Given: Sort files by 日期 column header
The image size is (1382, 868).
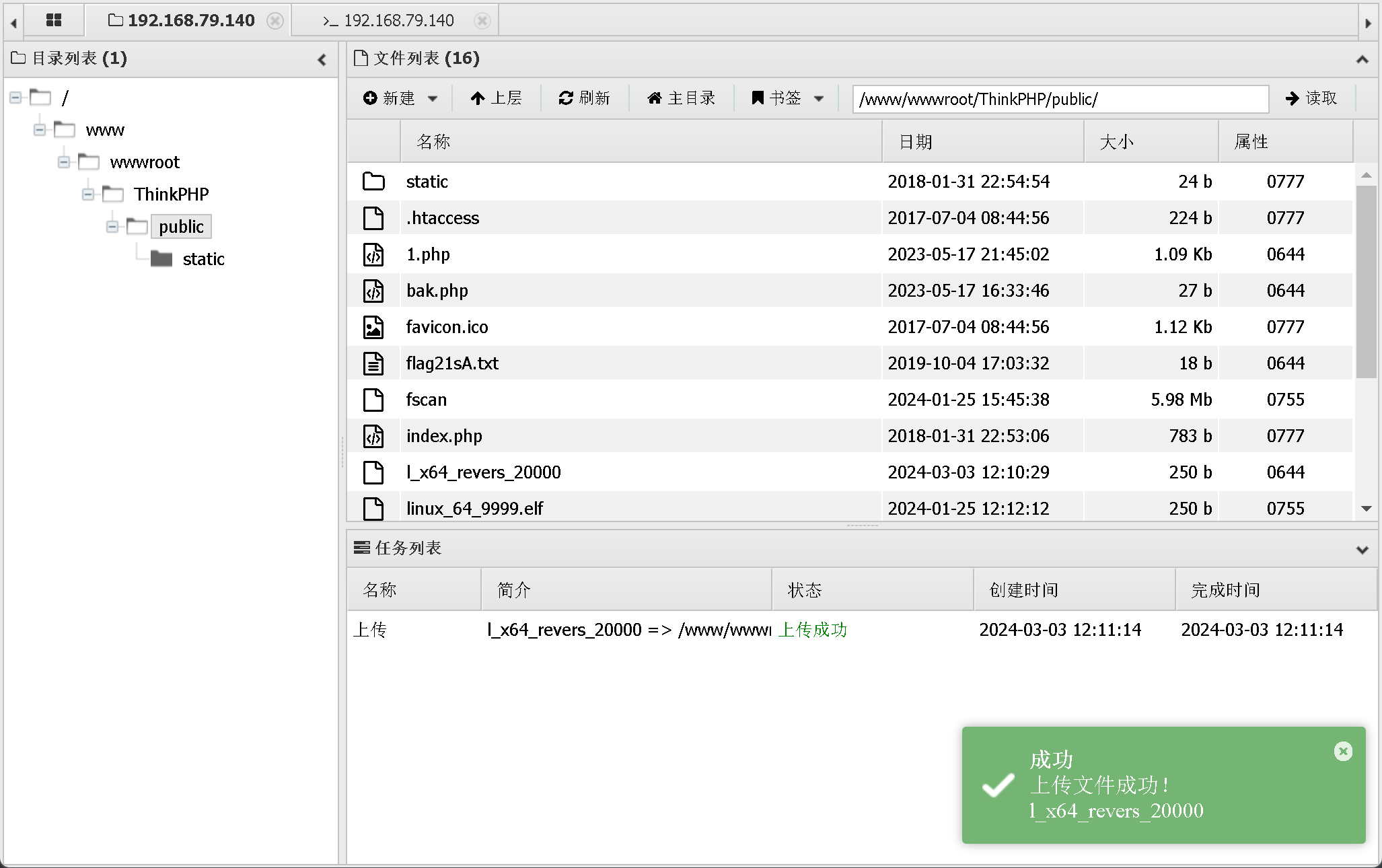Looking at the screenshot, I should coord(982,142).
